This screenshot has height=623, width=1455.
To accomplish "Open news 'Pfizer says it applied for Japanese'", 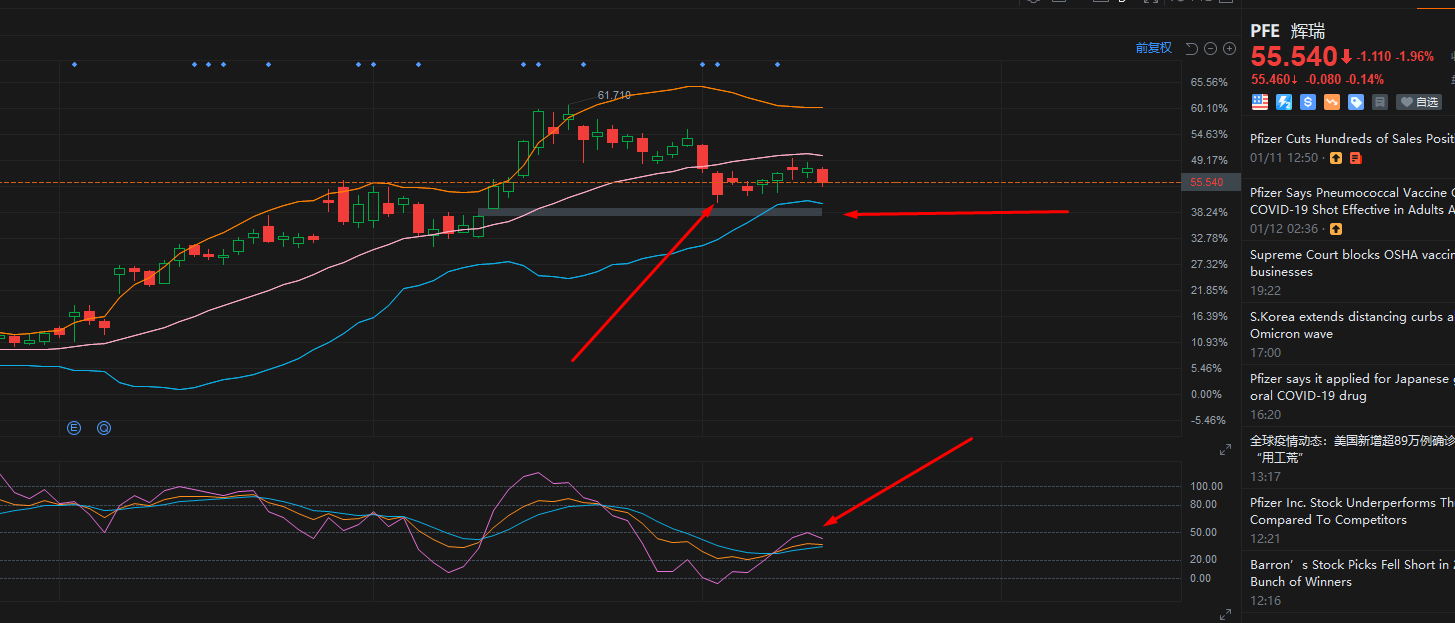I will coord(1352,387).
